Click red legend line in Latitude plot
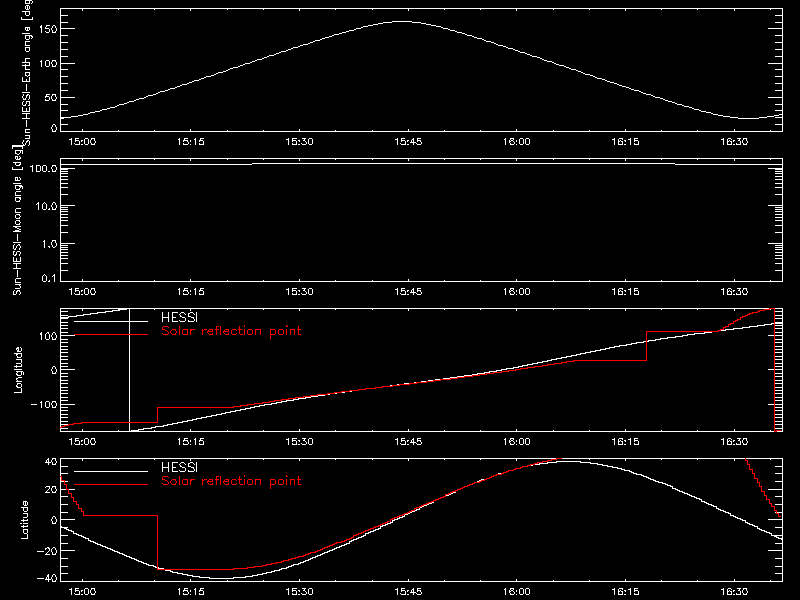This screenshot has width=800, height=600. click(111, 485)
